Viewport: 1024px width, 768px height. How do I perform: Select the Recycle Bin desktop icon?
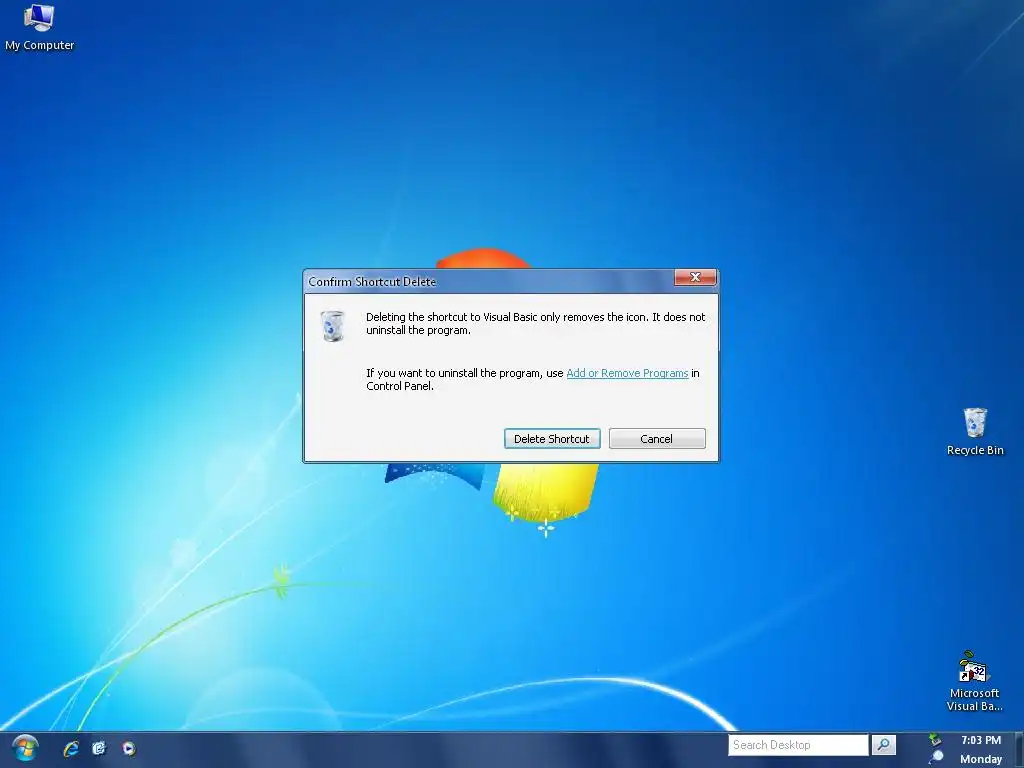point(975,432)
